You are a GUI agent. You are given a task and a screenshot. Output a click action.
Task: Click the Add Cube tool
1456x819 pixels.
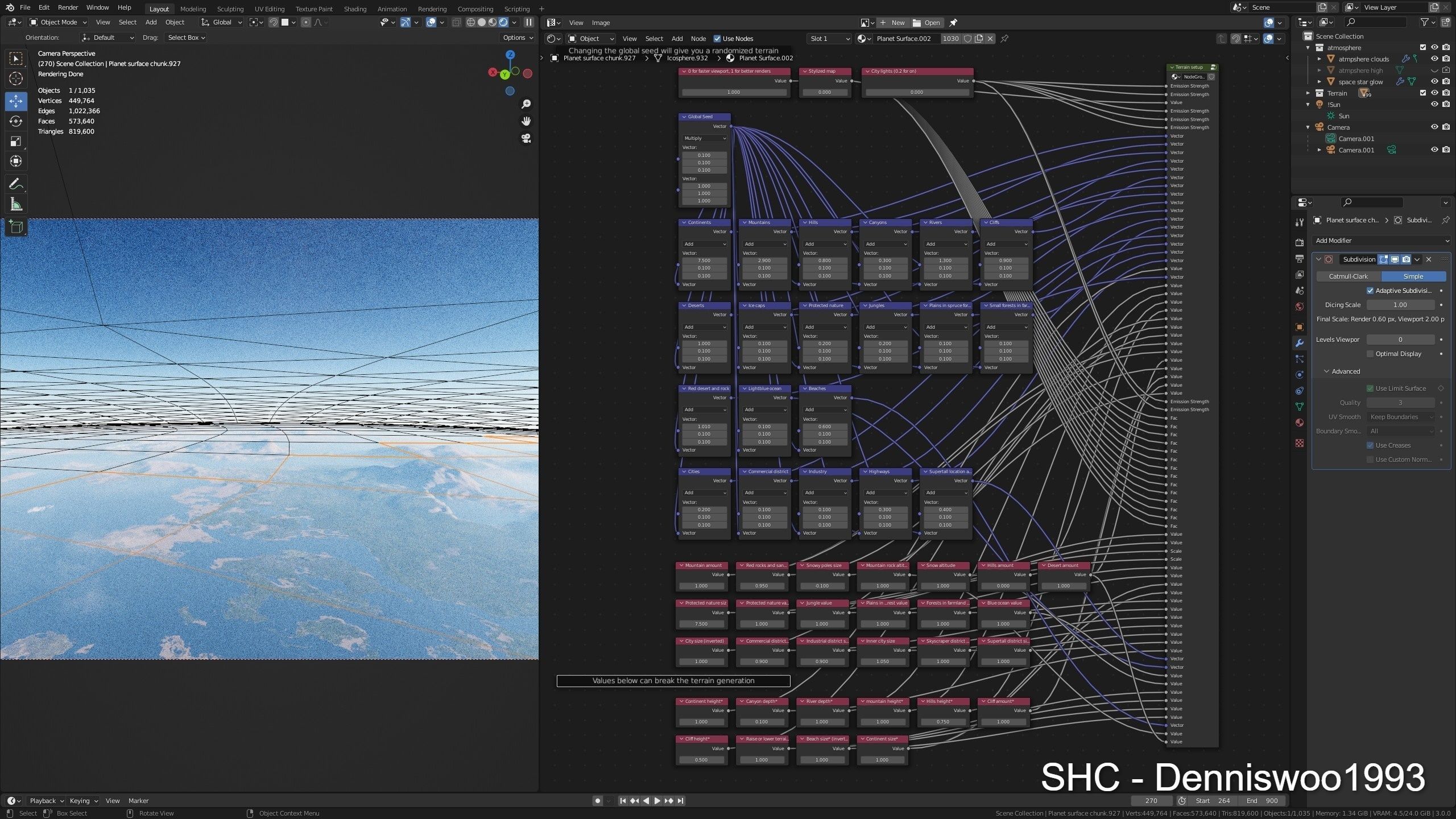[16, 227]
